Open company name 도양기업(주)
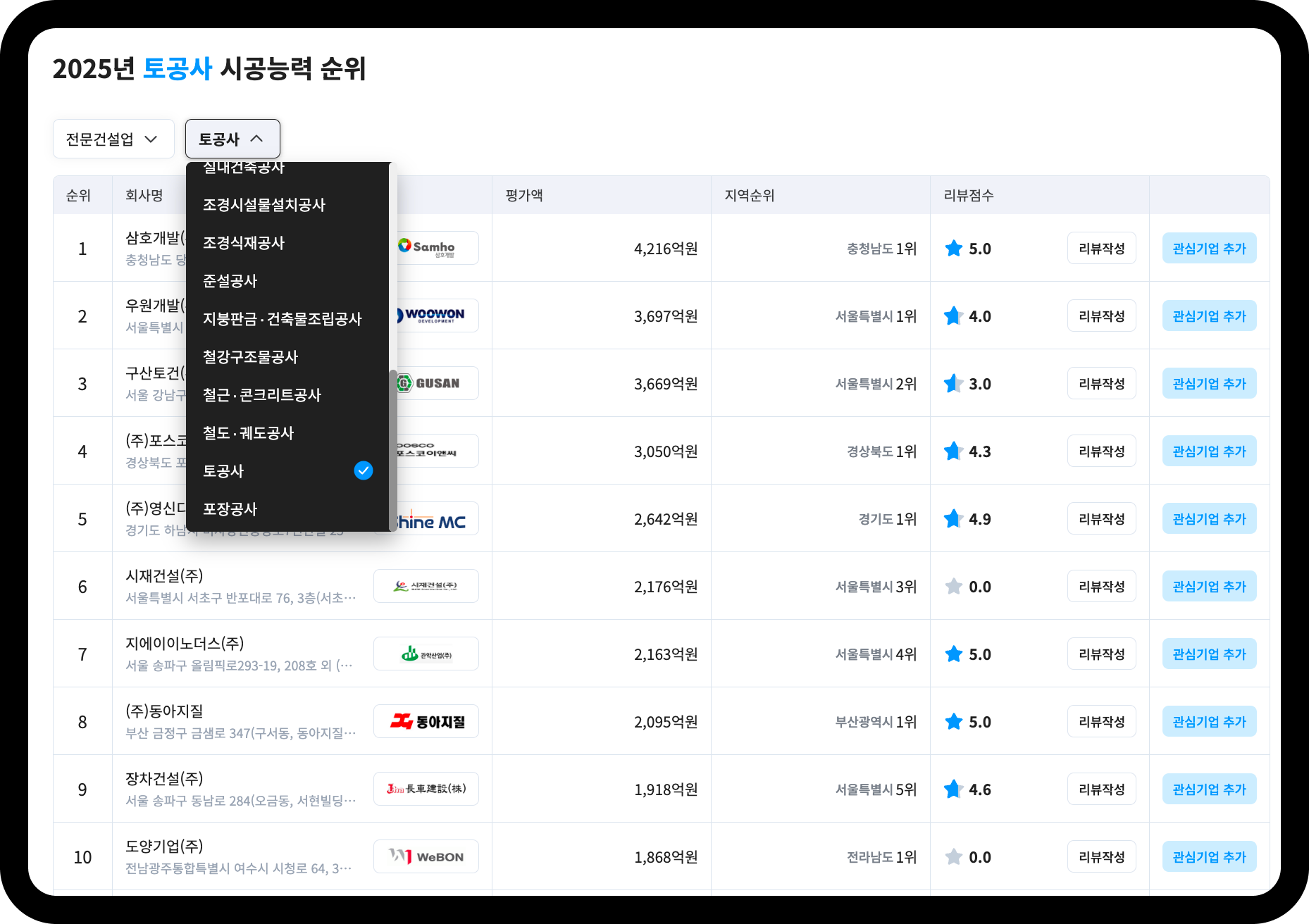Viewport: 1309px width, 924px height. point(164,847)
